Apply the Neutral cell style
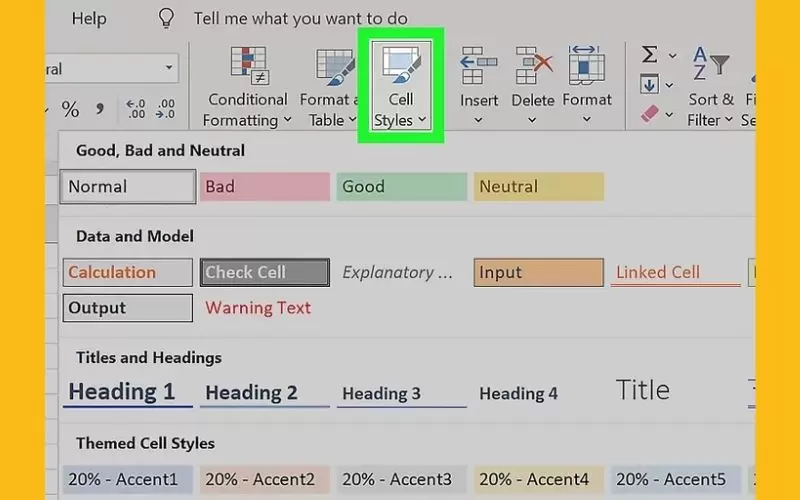The width and height of the screenshot is (800, 500). point(539,187)
